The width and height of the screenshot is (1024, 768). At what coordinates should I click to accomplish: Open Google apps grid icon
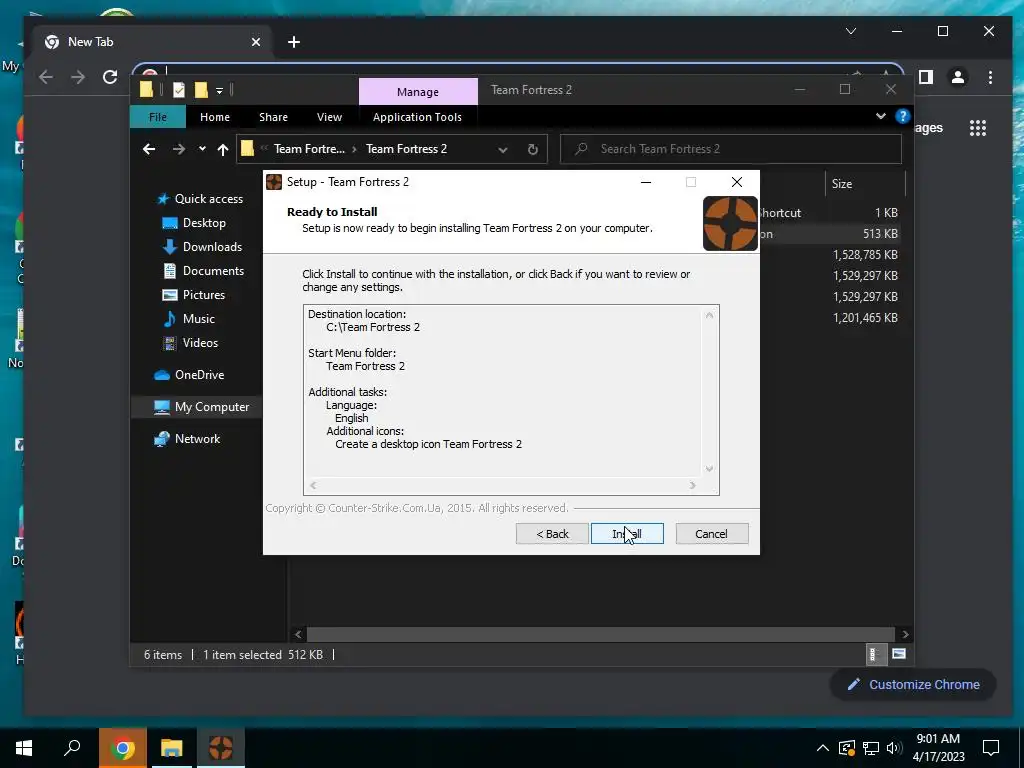tap(978, 128)
